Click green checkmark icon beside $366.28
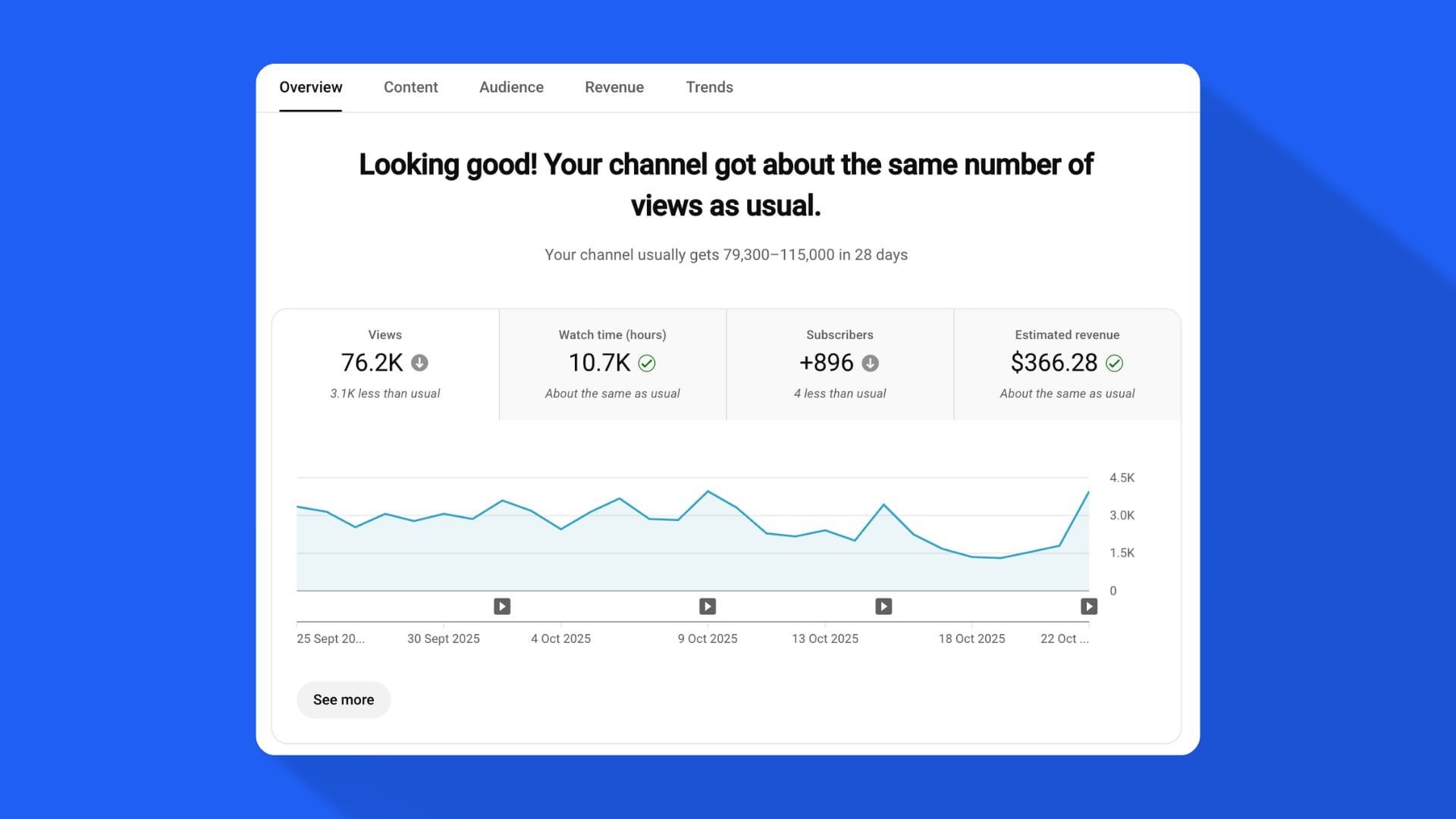Viewport: 1456px width, 819px height. point(1114,363)
